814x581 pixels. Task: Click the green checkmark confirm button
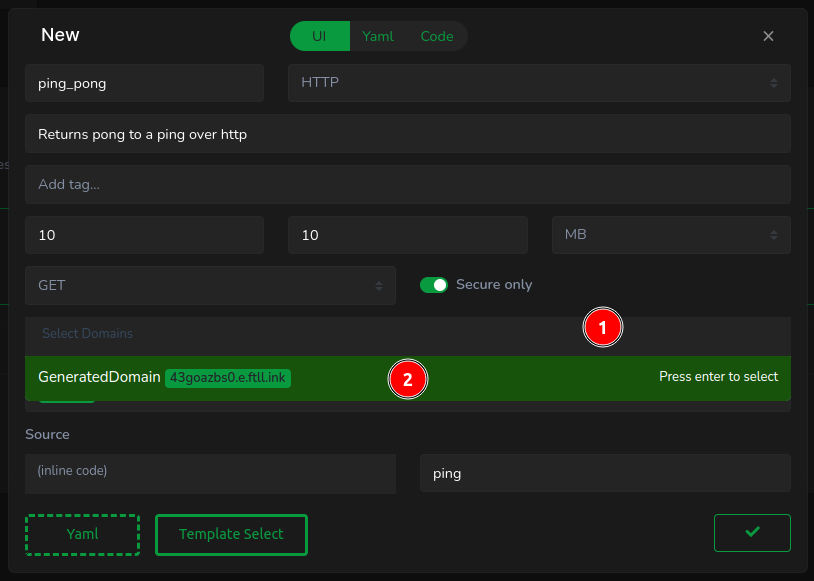[x=752, y=533]
